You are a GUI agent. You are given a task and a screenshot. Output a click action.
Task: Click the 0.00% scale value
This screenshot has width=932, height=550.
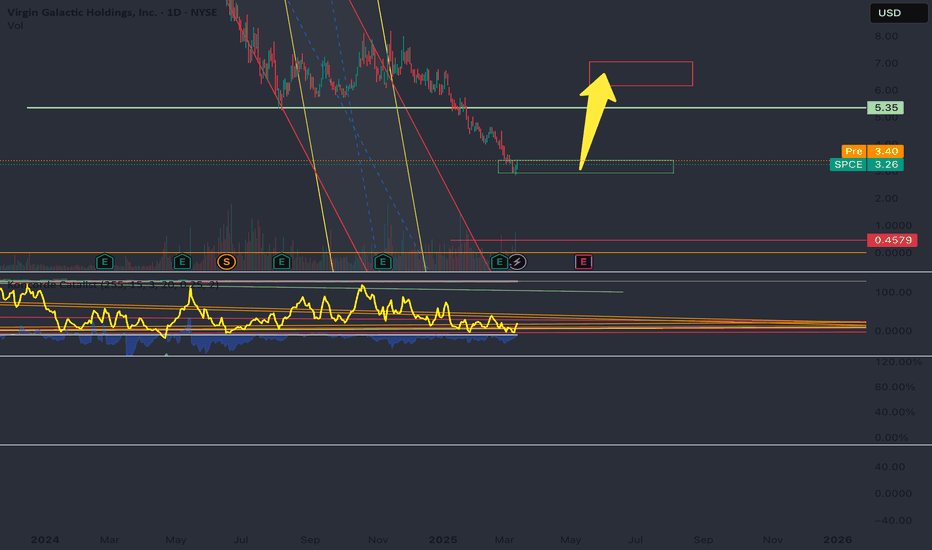(892, 438)
